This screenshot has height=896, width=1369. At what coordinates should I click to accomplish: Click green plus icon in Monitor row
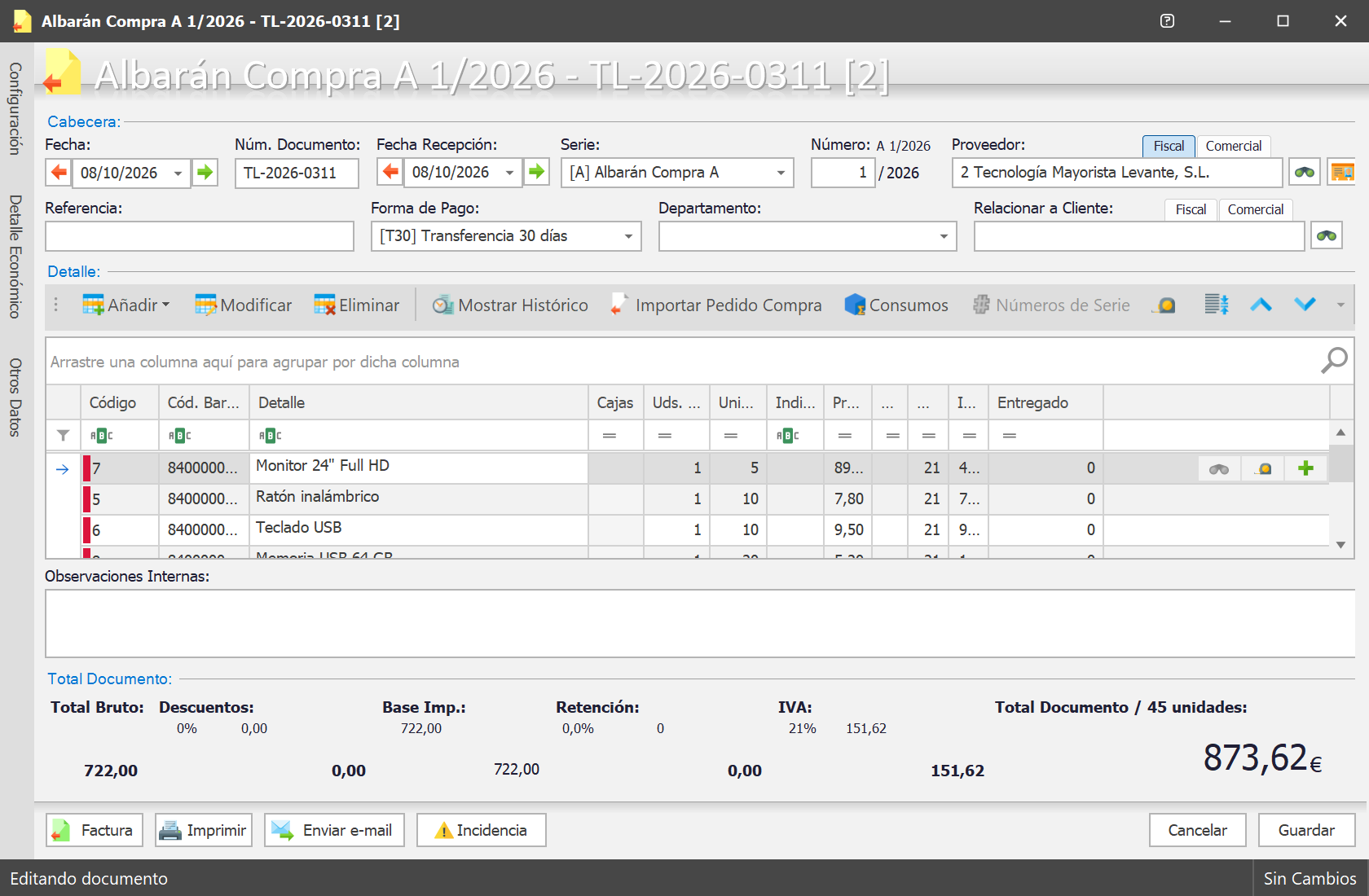click(1305, 468)
